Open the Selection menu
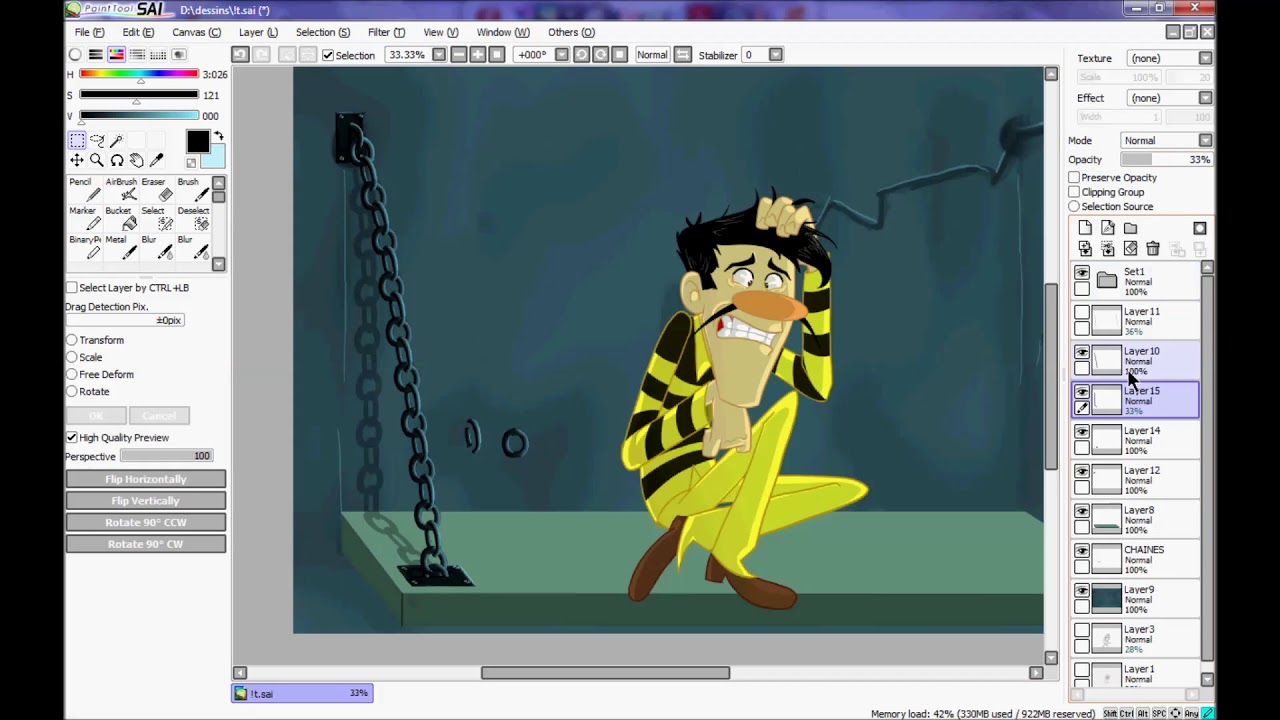 [322, 32]
